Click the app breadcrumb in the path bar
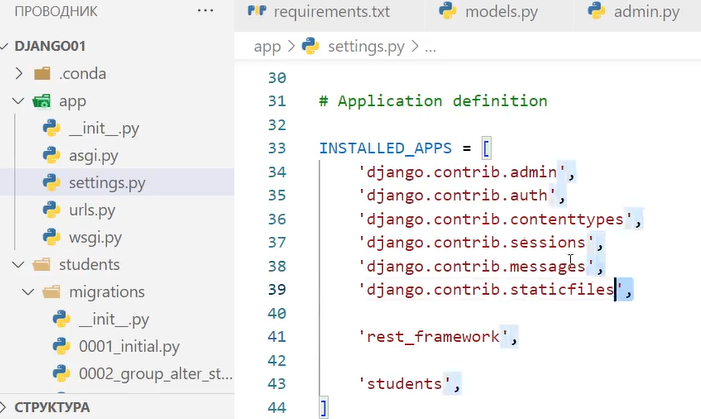 click(x=267, y=46)
